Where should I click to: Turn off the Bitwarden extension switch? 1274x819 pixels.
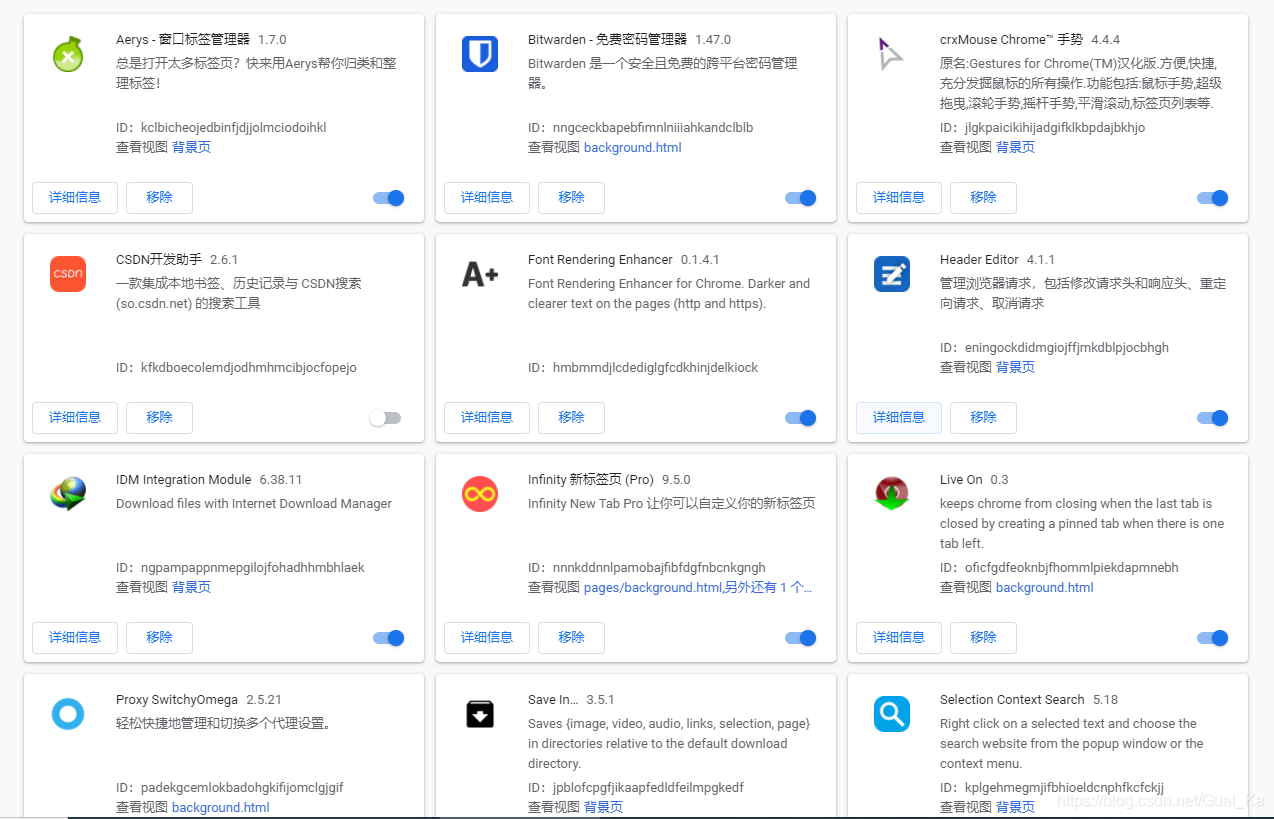(x=801, y=198)
